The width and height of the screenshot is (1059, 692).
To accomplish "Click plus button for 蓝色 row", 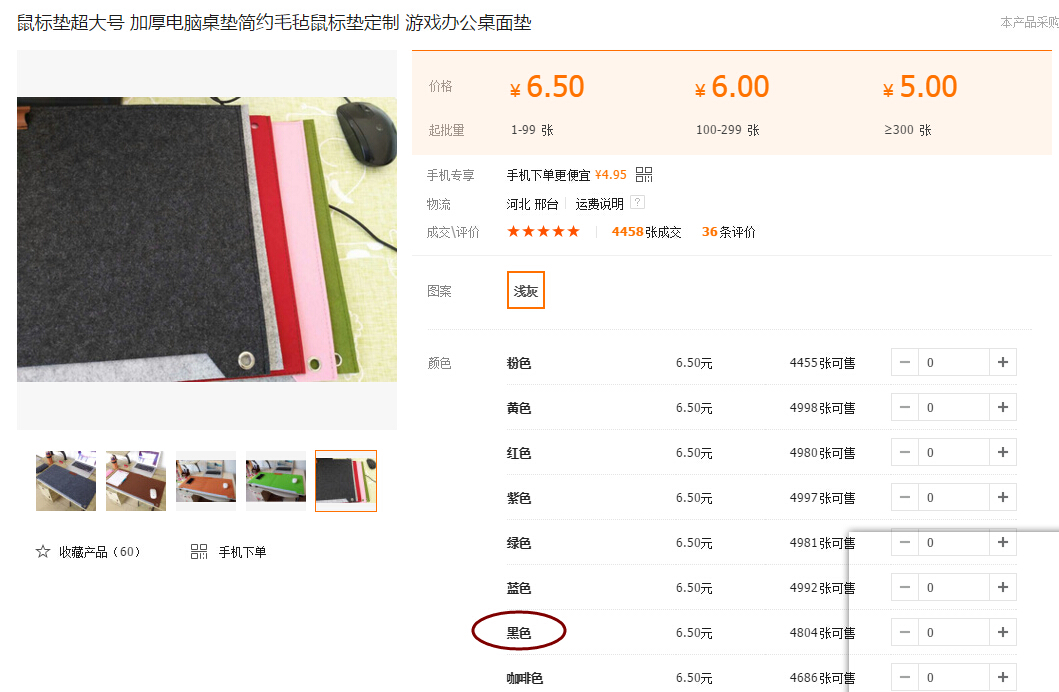I will [1003, 587].
